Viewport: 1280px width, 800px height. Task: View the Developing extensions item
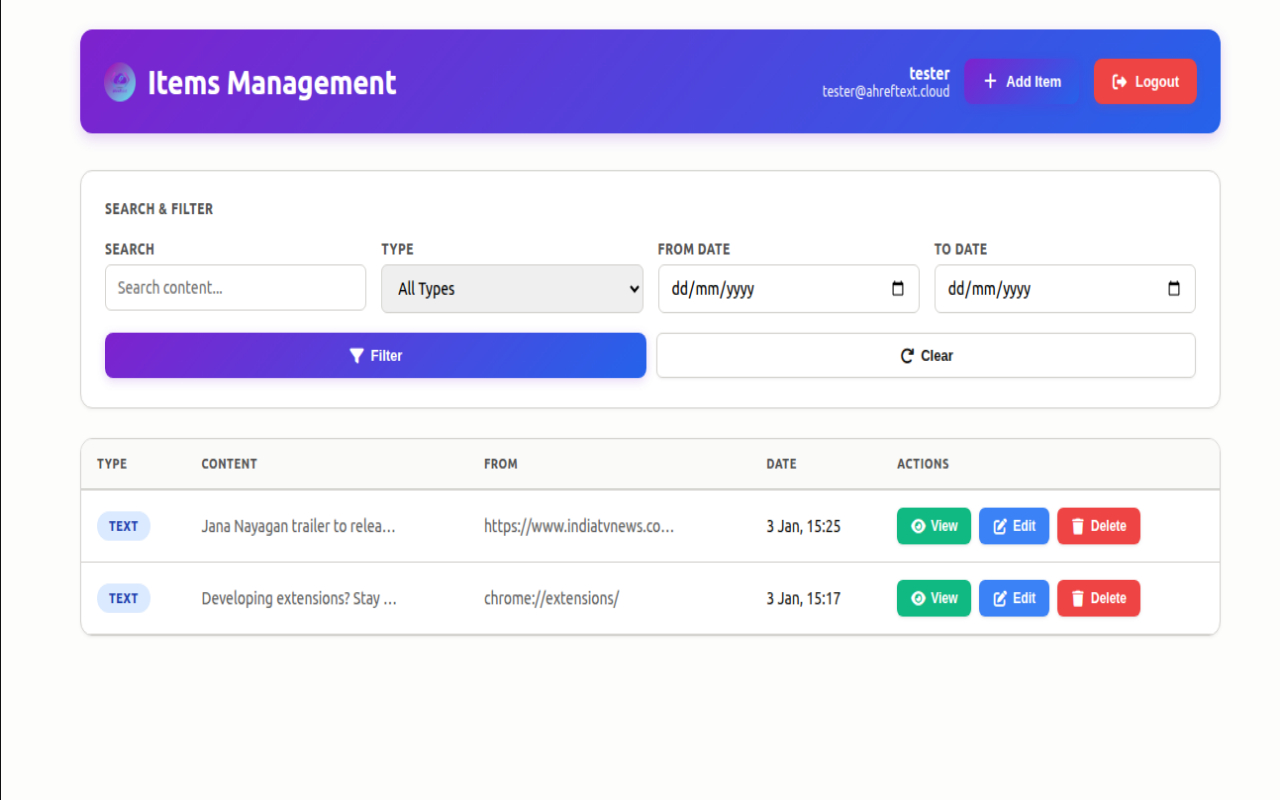934,598
